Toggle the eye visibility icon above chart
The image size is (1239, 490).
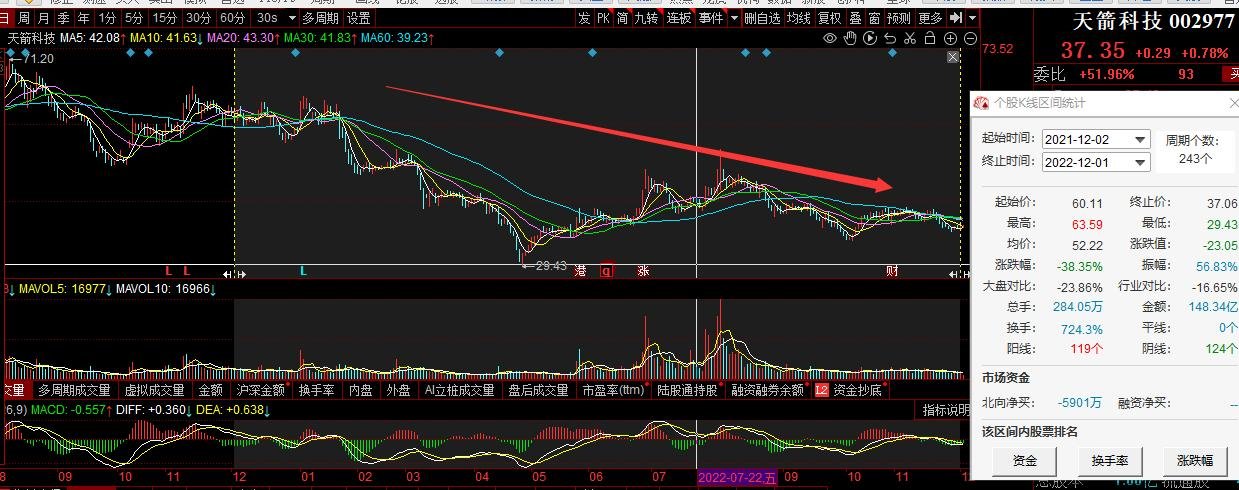coord(830,38)
